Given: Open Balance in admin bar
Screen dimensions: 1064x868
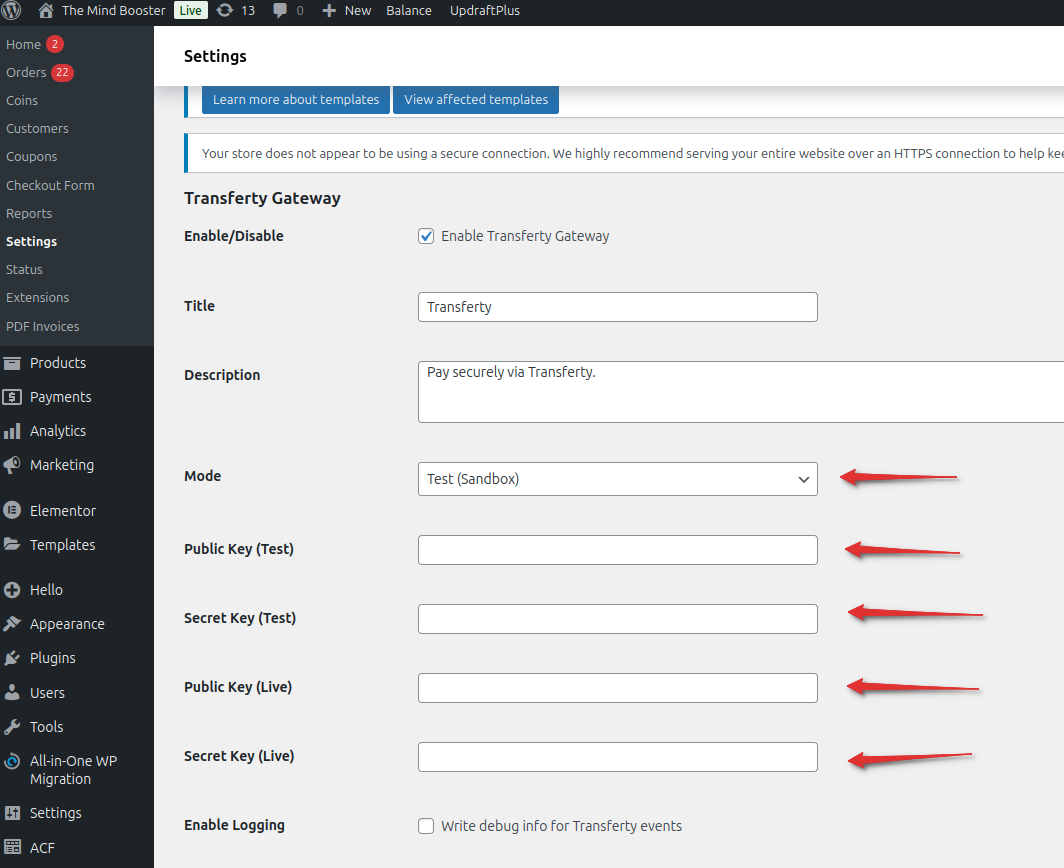Looking at the screenshot, I should [x=408, y=11].
